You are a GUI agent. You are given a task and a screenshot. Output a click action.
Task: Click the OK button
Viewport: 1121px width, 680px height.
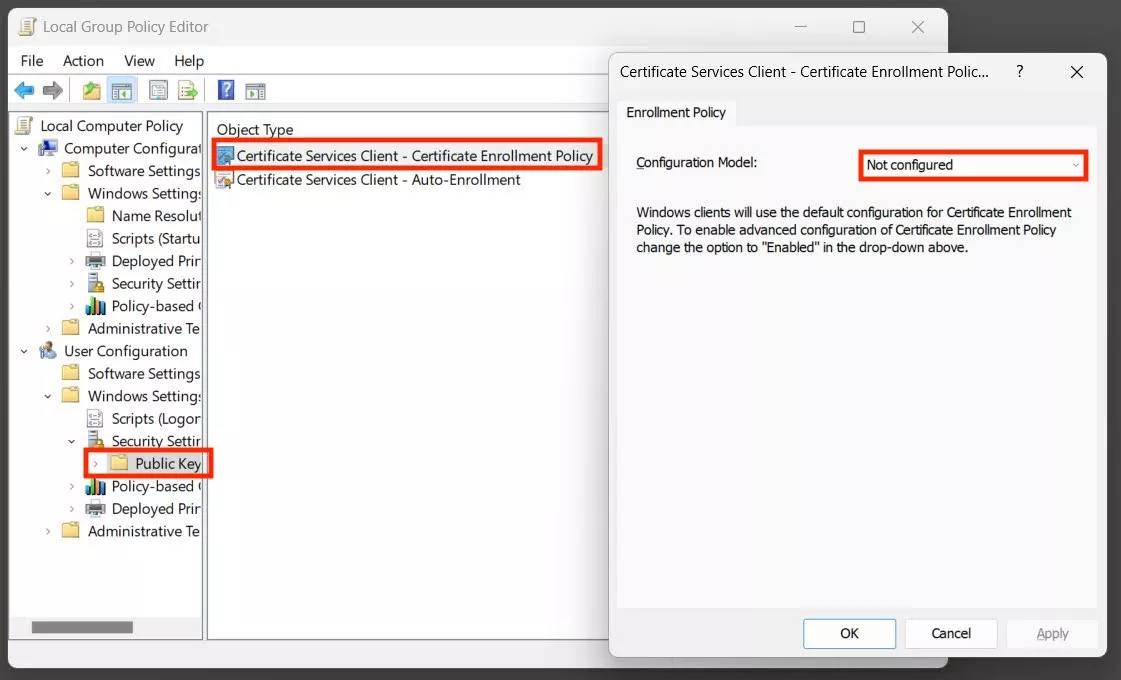click(849, 634)
